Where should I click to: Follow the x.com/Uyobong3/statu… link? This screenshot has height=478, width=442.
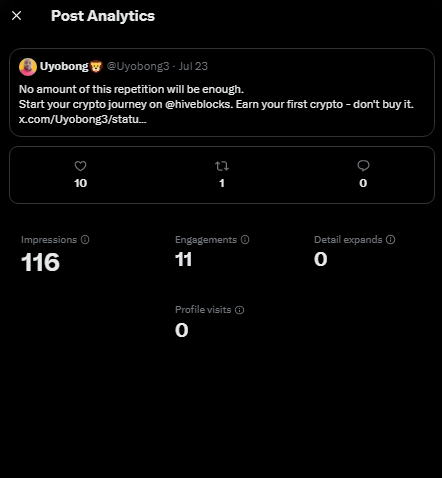[83, 119]
